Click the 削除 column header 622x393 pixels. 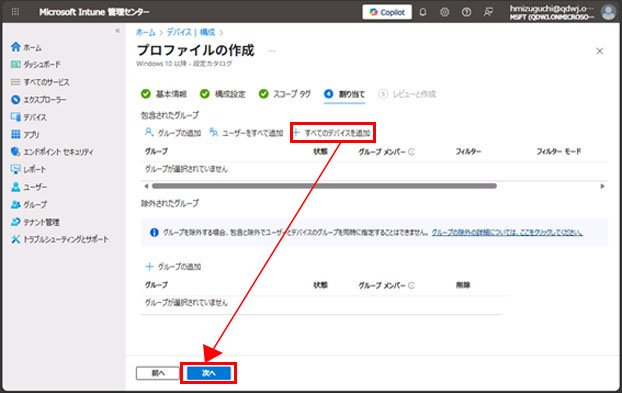[463, 285]
